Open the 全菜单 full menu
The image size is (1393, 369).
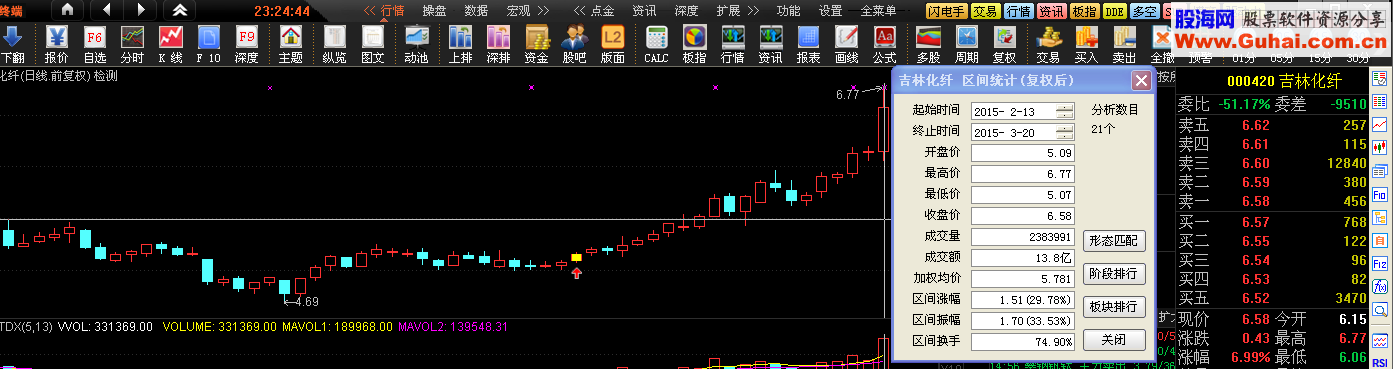pyautogui.click(x=878, y=11)
